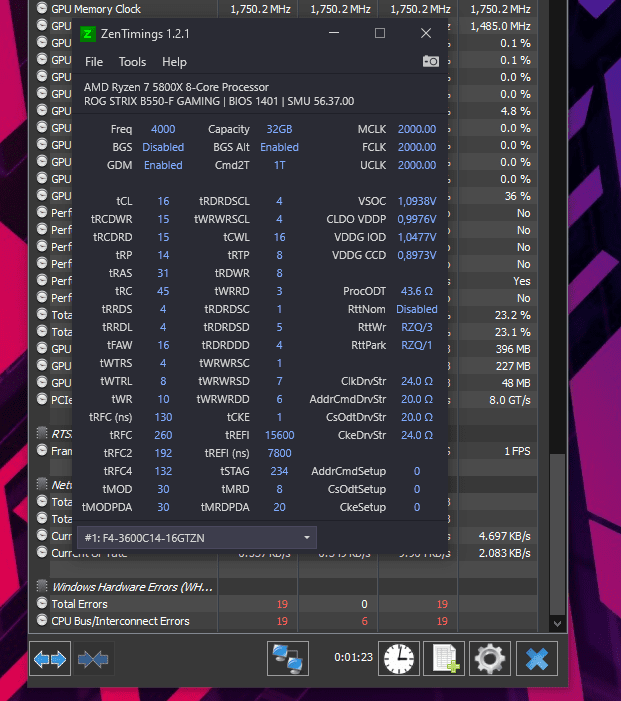Click HWiNFO log file plus icon
This screenshot has width=621, height=701.
444,659
